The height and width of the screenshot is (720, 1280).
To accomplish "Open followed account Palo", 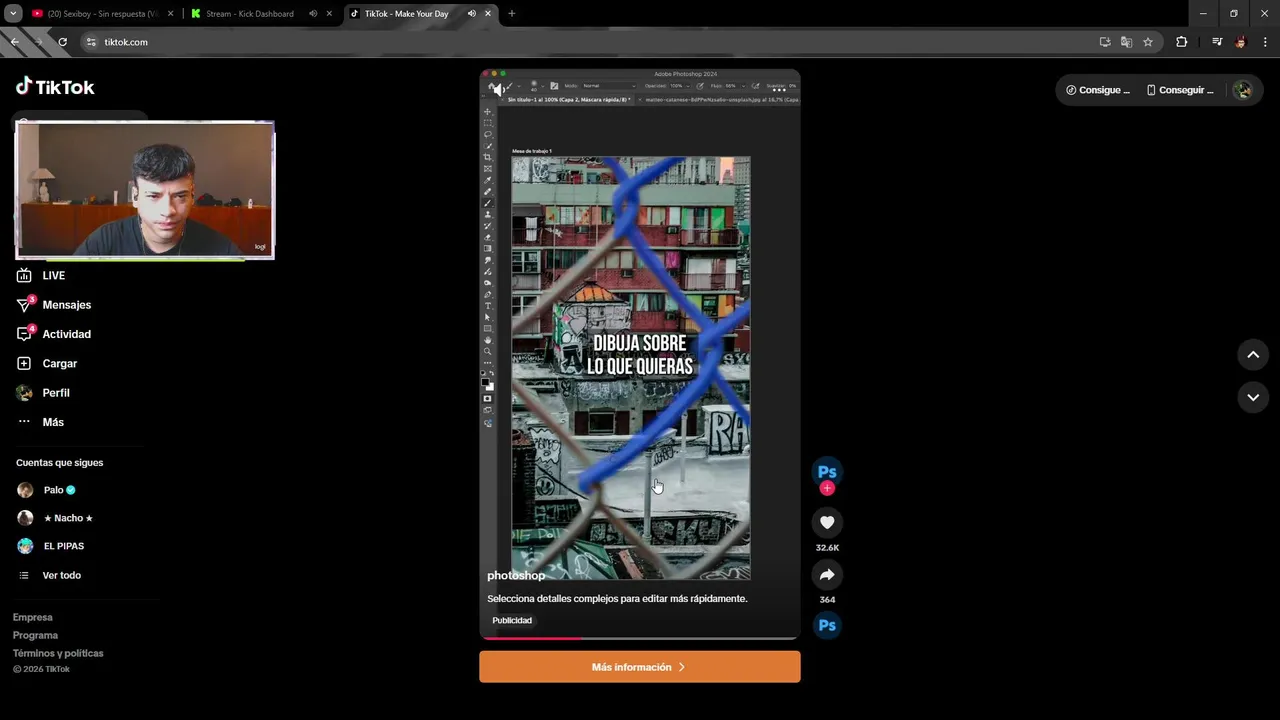I will point(46,490).
